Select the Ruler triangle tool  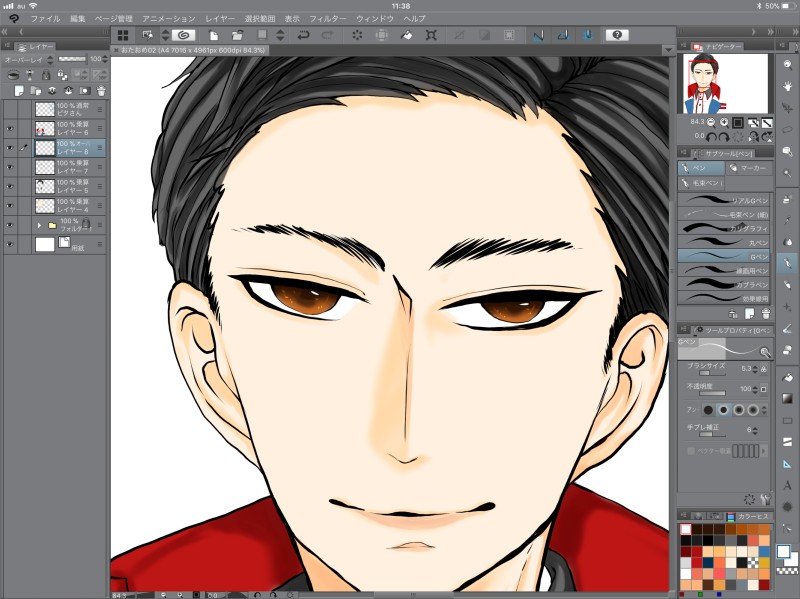pyautogui.click(x=788, y=464)
